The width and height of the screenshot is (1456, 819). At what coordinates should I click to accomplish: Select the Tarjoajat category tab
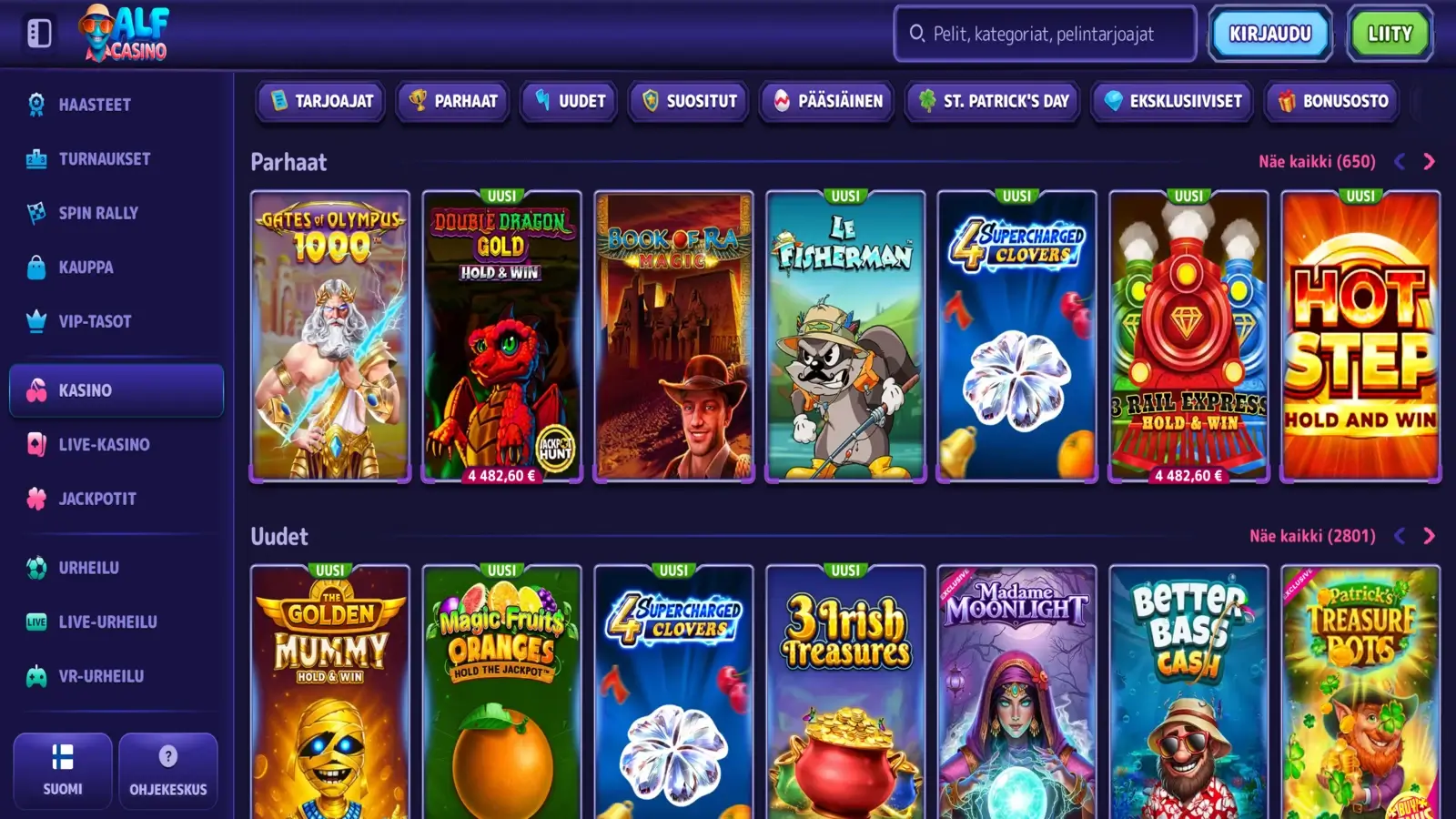click(x=321, y=101)
